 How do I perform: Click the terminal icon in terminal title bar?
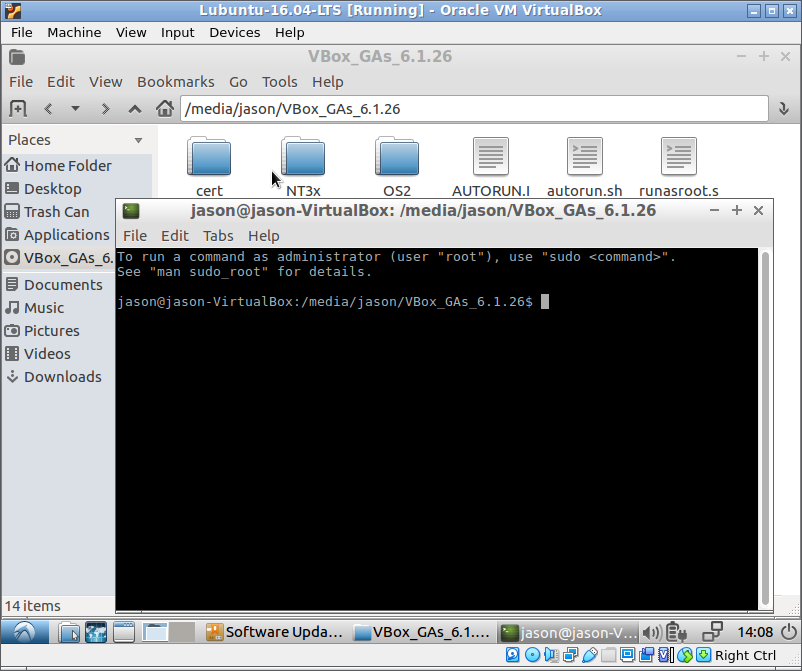131,211
